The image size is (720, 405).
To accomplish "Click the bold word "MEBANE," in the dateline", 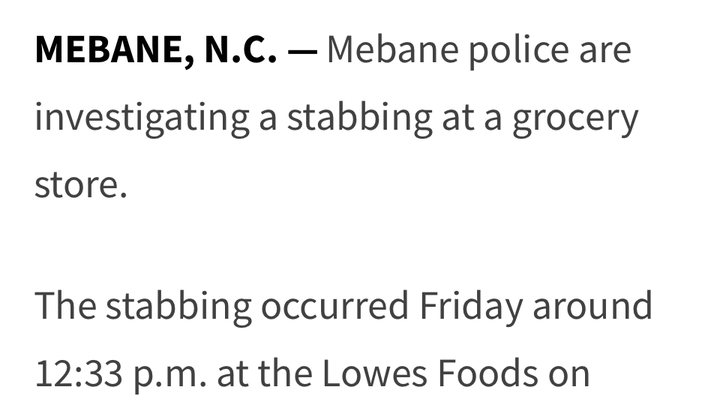I will point(115,50).
